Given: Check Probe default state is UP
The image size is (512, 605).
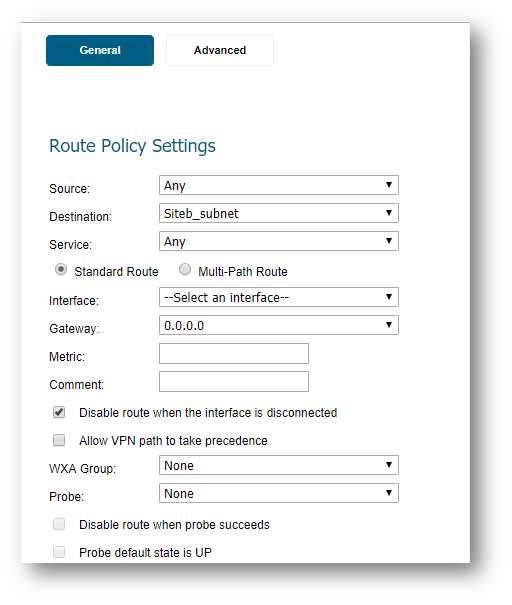Looking at the screenshot, I should coord(59,552).
